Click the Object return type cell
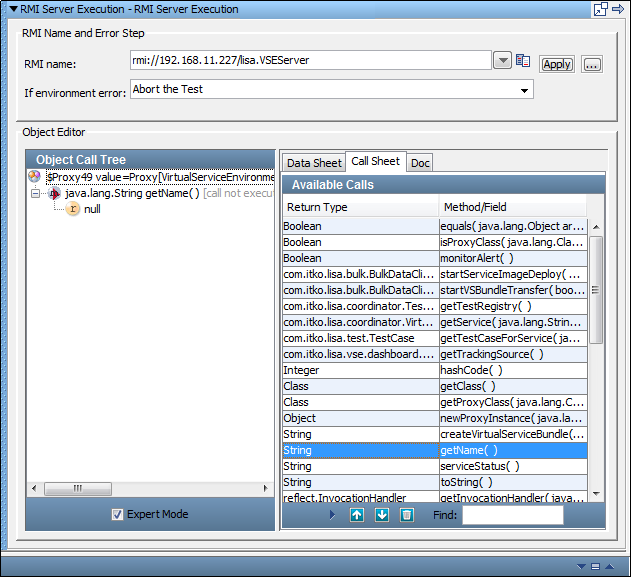Screen dimensions: 631x577 point(361,418)
